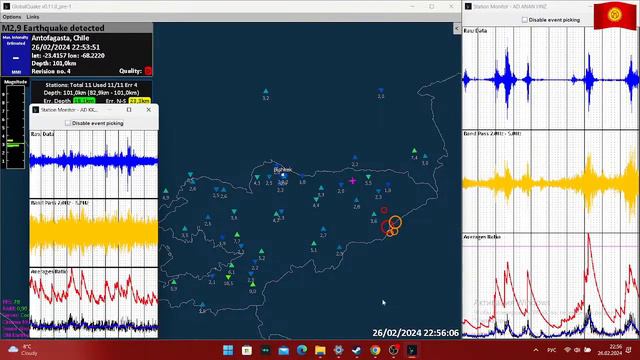
Task: Select the station marker labeled 9,0
Action: 253,284
